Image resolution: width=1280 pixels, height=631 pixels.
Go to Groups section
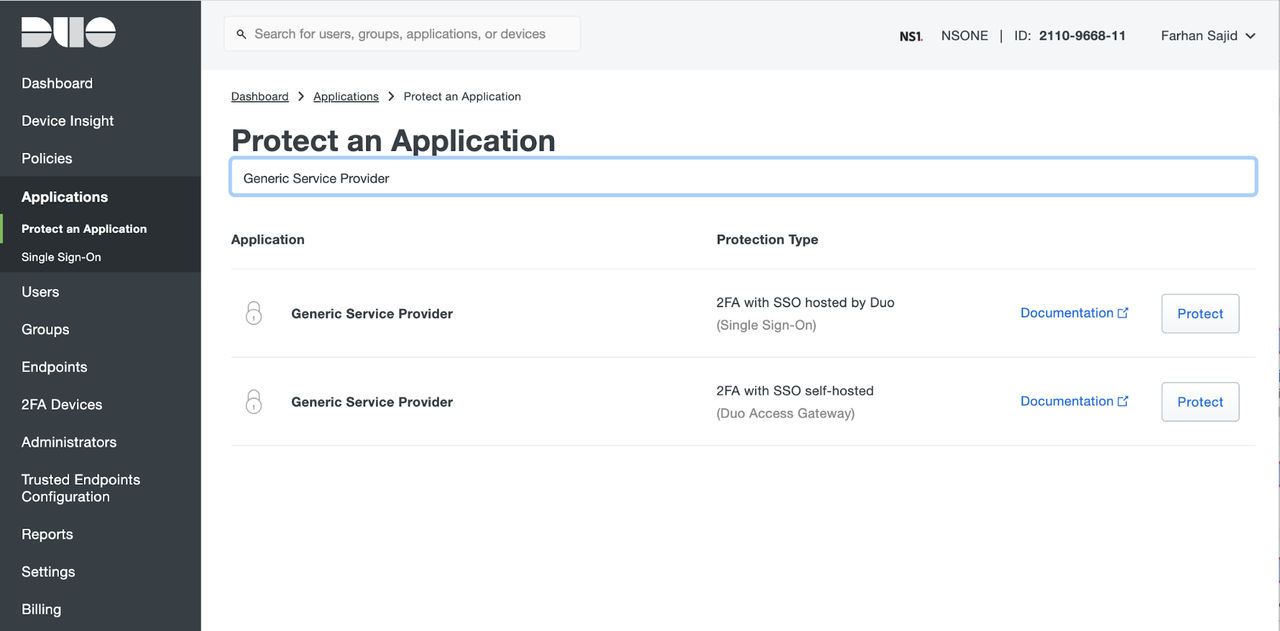(x=45, y=329)
